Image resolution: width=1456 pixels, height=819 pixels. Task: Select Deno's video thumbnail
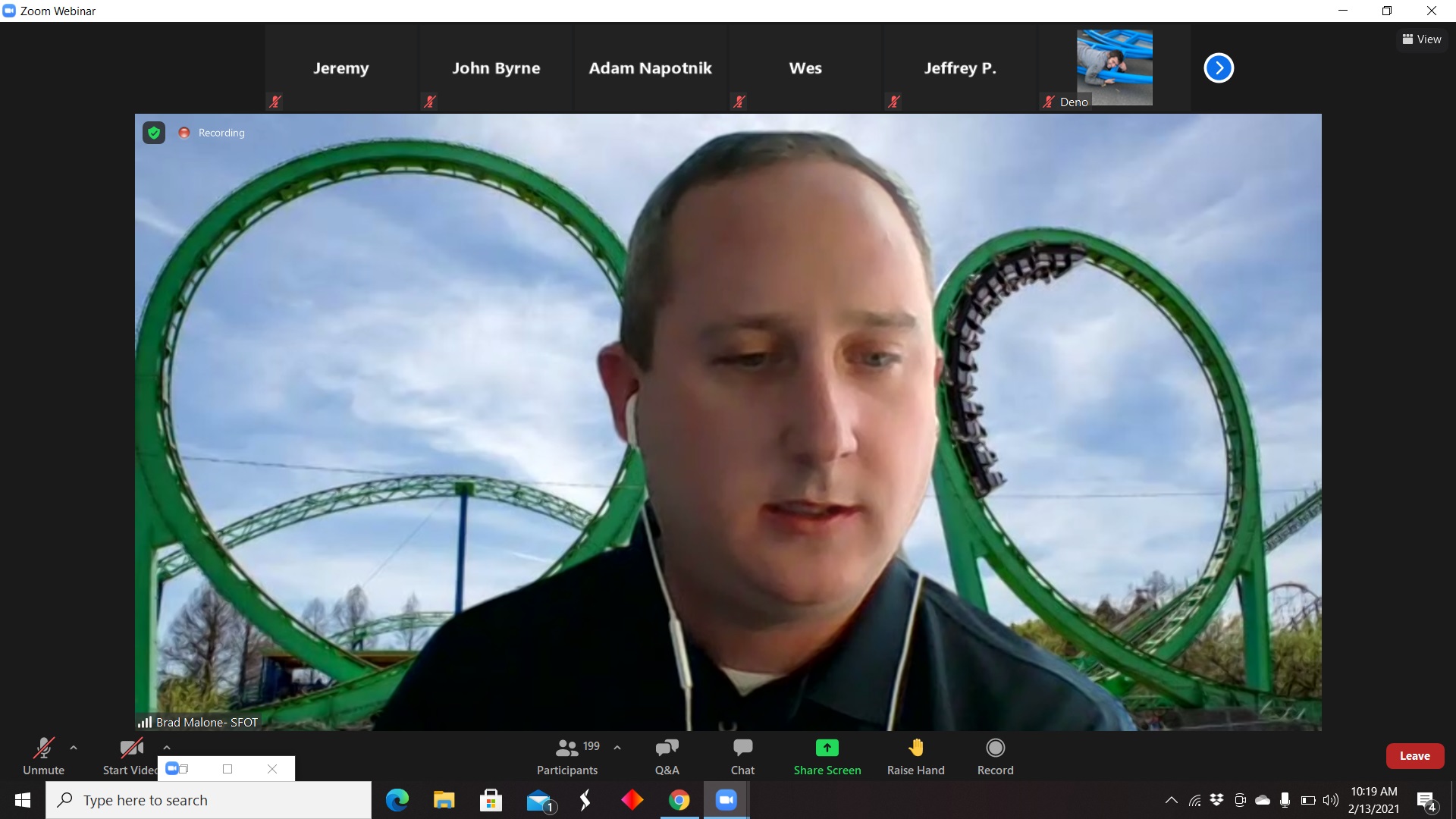coord(1114,68)
